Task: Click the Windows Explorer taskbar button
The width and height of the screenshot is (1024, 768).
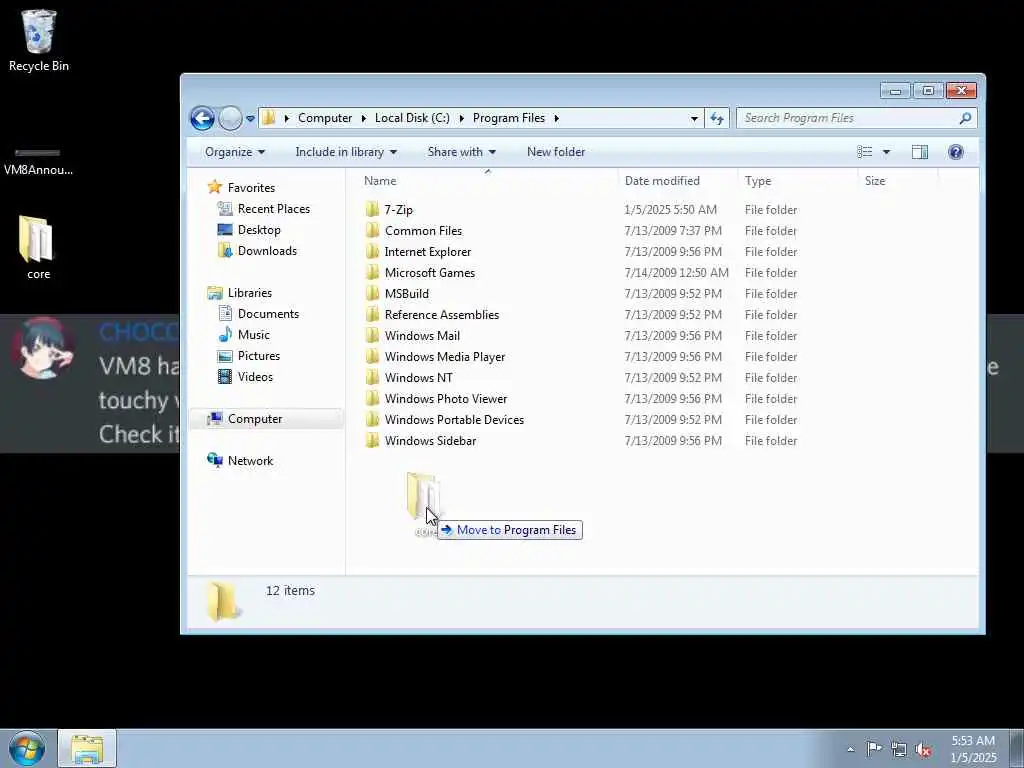Action: tap(87, 748)
